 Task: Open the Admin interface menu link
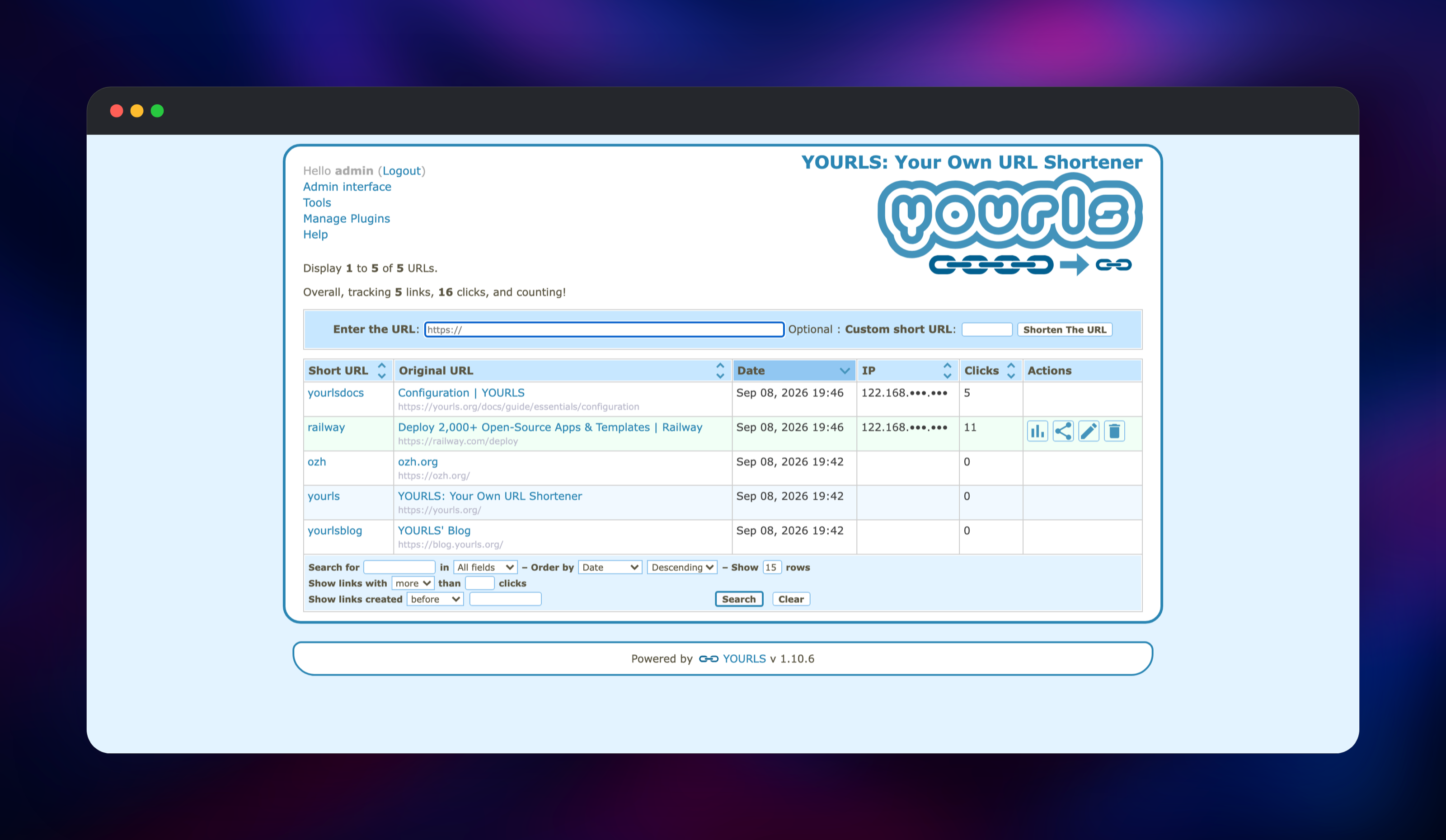click(347, 187)
